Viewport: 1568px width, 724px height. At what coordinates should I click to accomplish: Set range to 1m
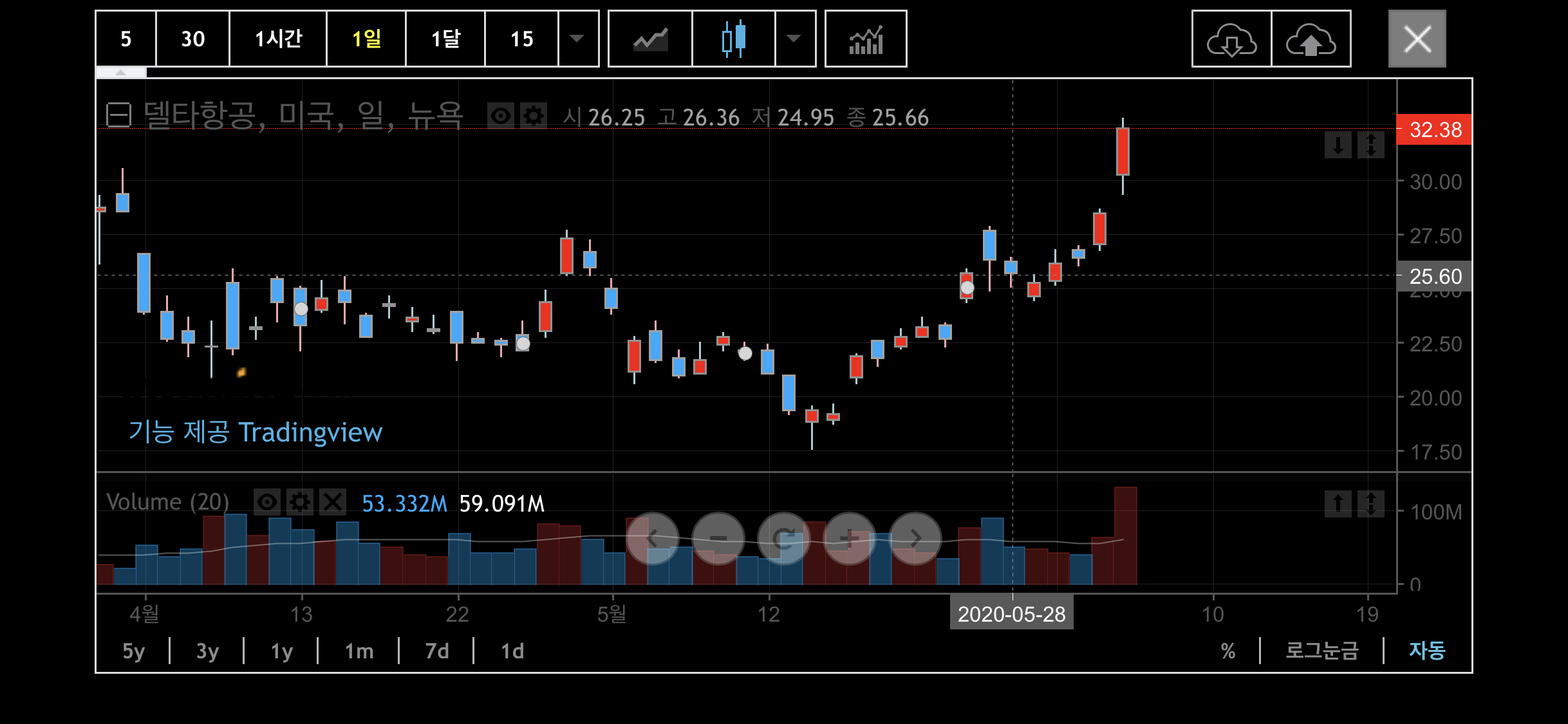coord(359,651)
